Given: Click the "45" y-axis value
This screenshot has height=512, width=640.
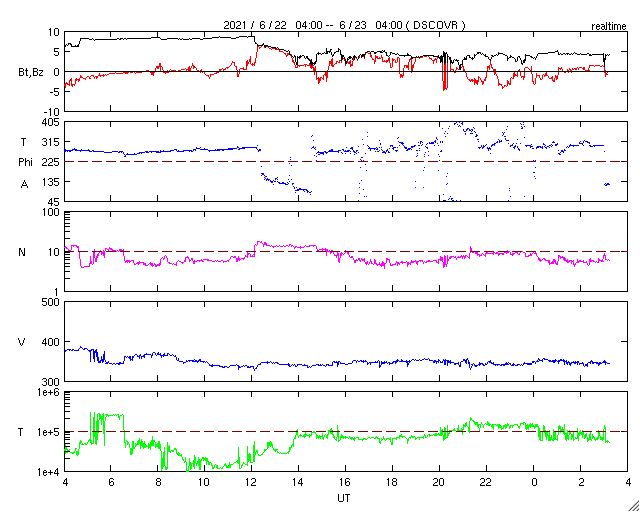Looking at the screenshot, I should (x=54, y=201).
